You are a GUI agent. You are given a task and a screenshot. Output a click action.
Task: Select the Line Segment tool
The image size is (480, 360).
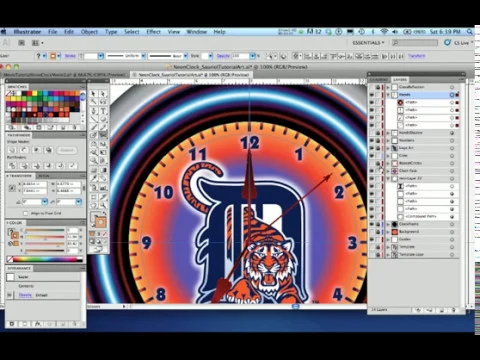[x=94, y=119]
